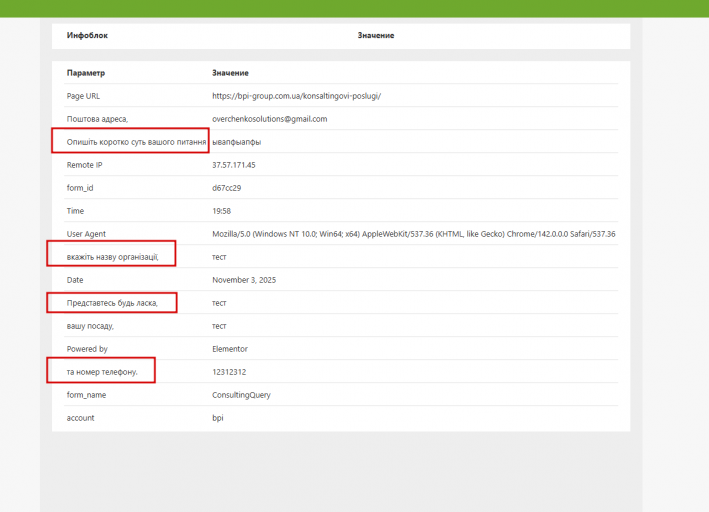Click the 'Инфоблок' column header
Screen dimensions: 709x512
point(87,35)
